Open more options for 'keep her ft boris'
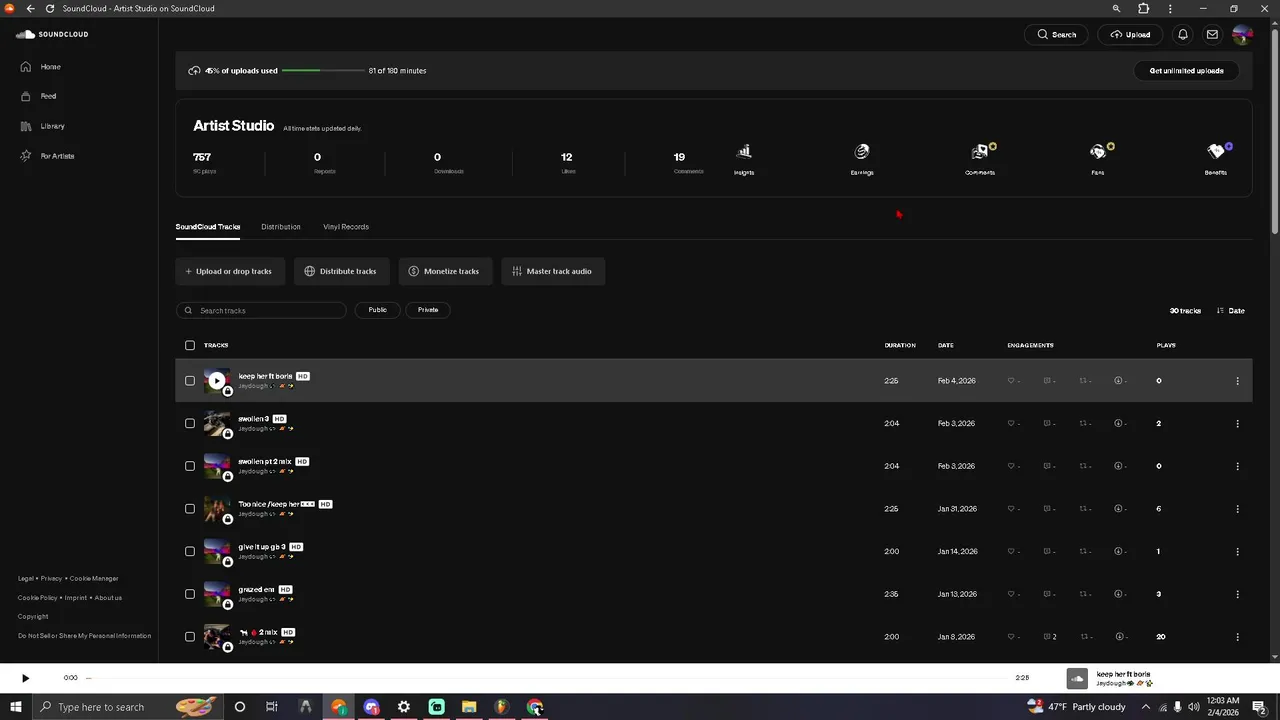 tap(1237, 381)
